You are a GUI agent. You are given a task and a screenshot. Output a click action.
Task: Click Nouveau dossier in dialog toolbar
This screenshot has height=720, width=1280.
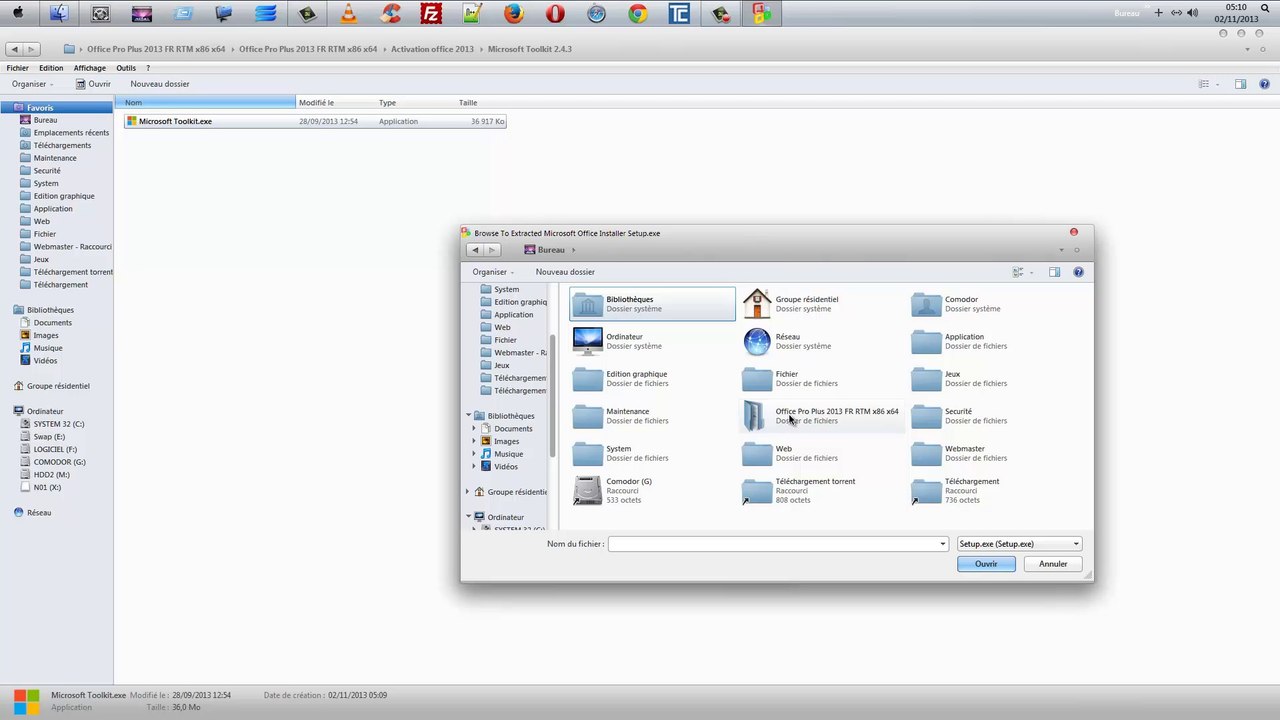point(565,272)
